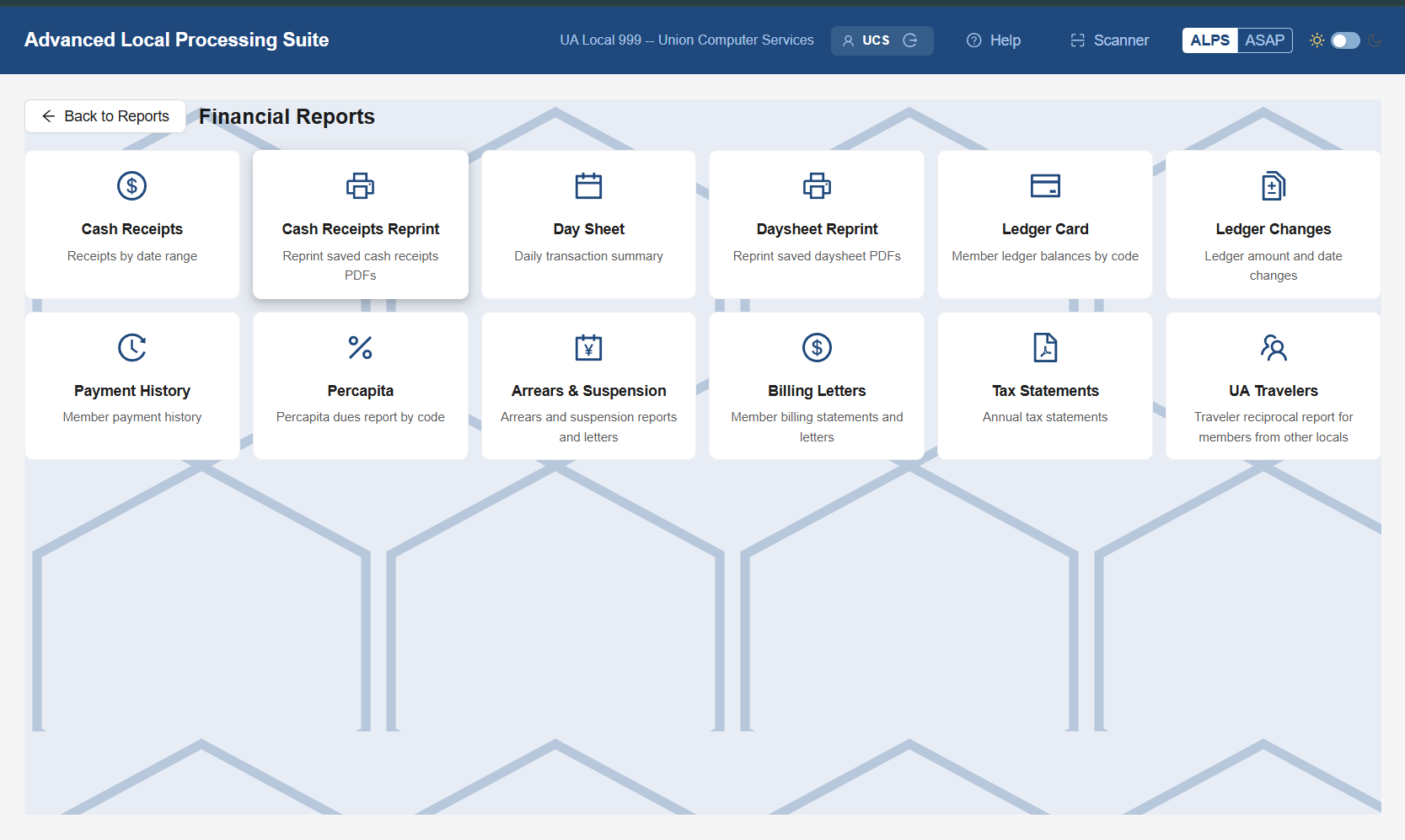Click the PDF file icon above Tax Statements

click(1045, 347)
